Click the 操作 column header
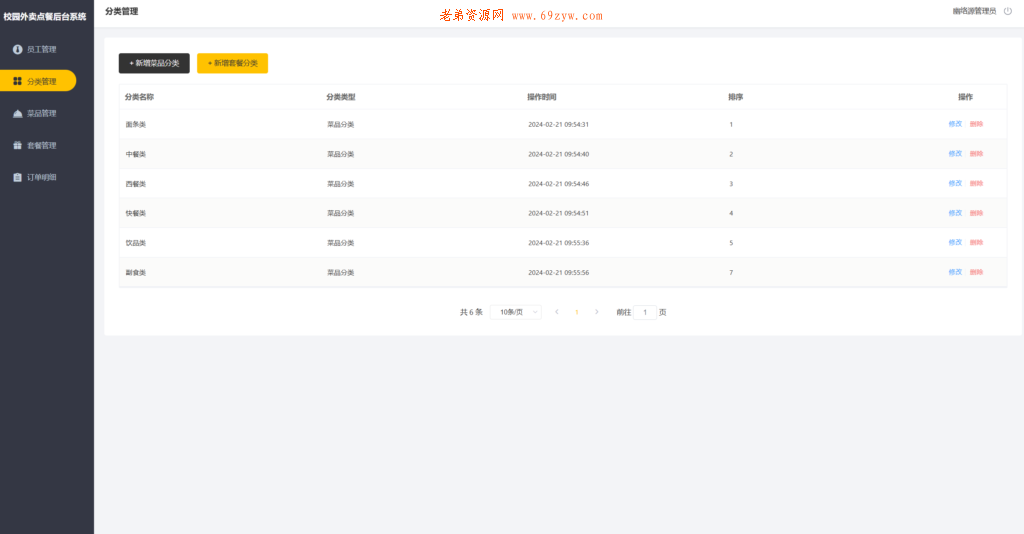Image resolution: width=1024 pixels, height=534 pixels. coord(966,97)
